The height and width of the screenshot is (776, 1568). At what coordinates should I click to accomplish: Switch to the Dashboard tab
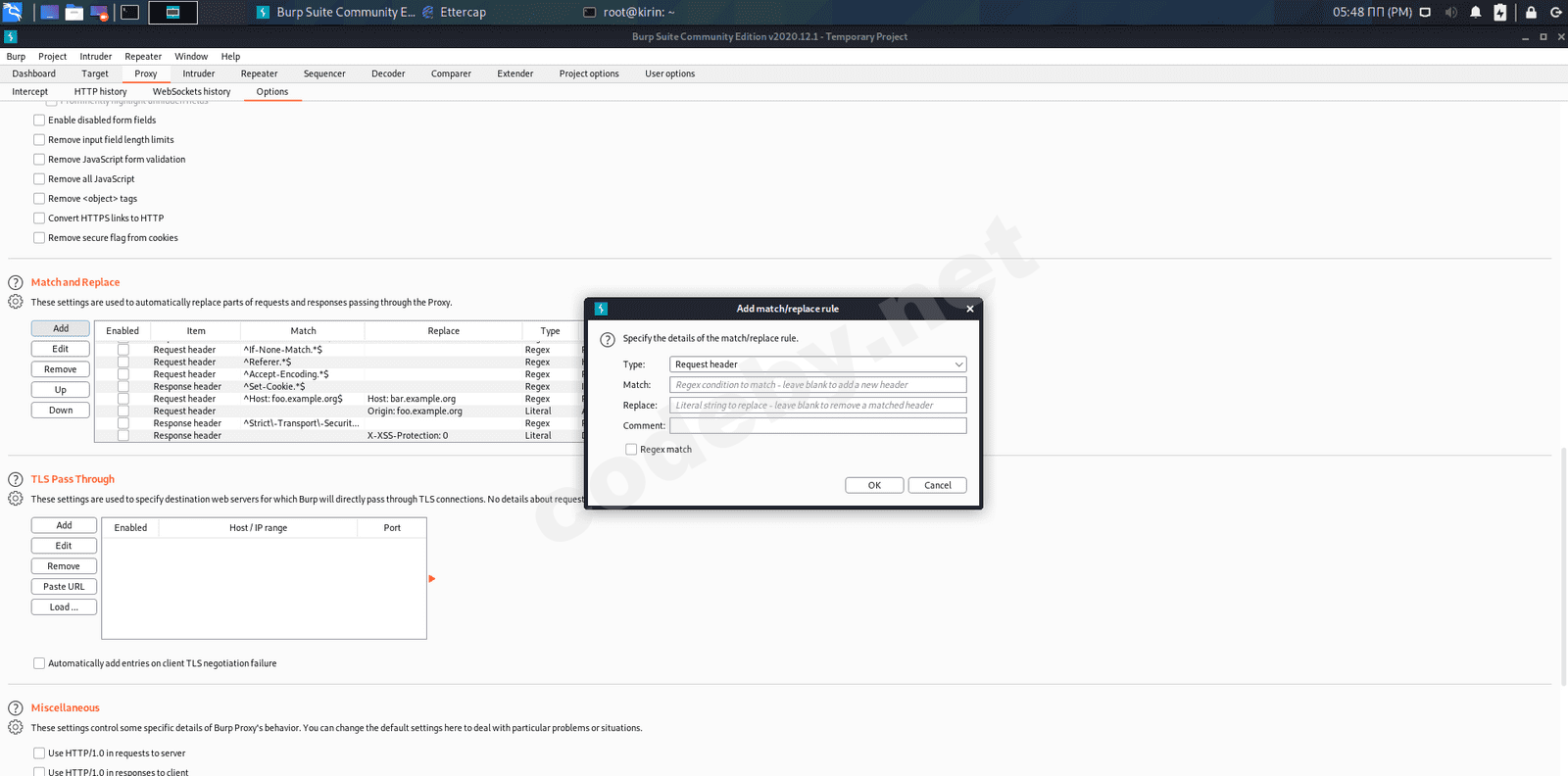(34, 73)
